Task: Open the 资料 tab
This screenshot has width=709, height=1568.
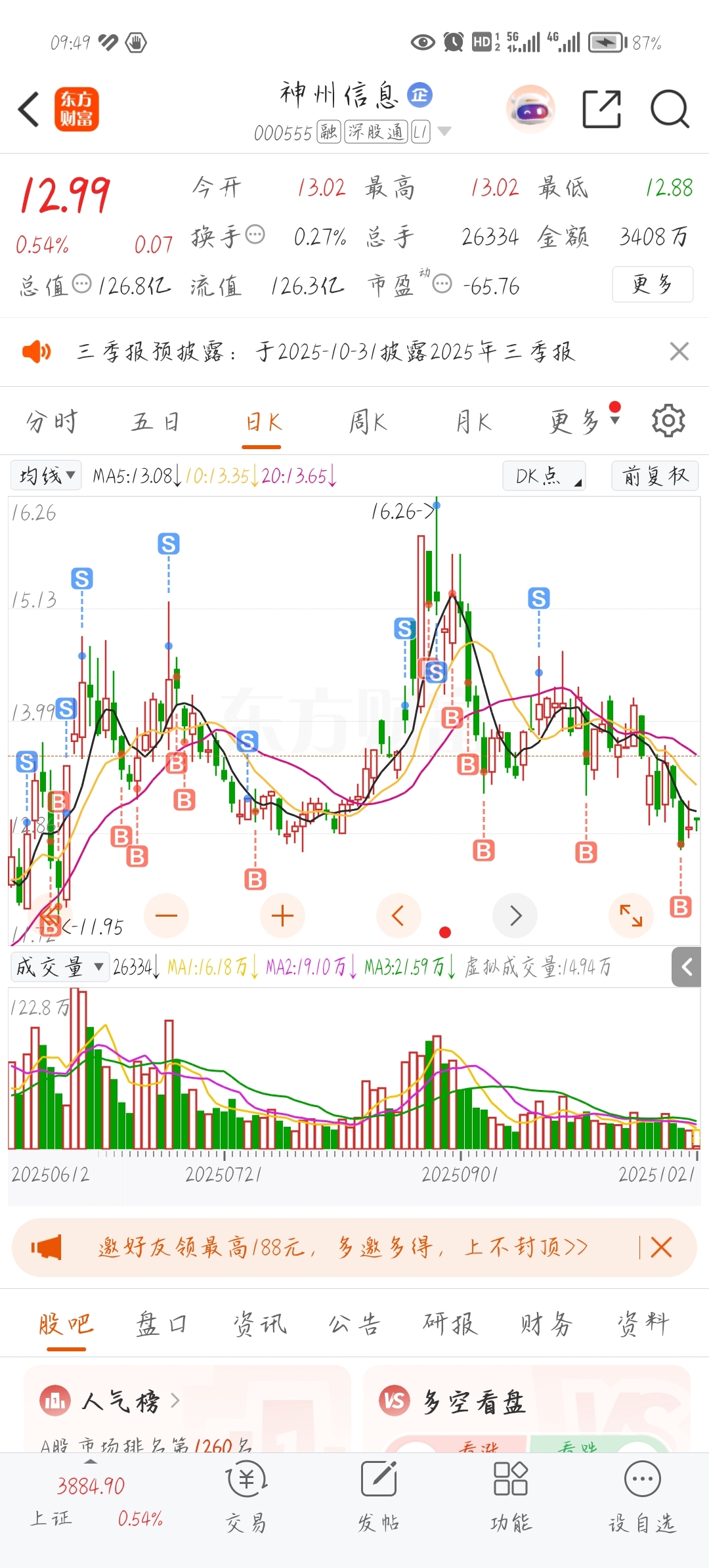Action: pyautogui.click(x=643, y=1323)
